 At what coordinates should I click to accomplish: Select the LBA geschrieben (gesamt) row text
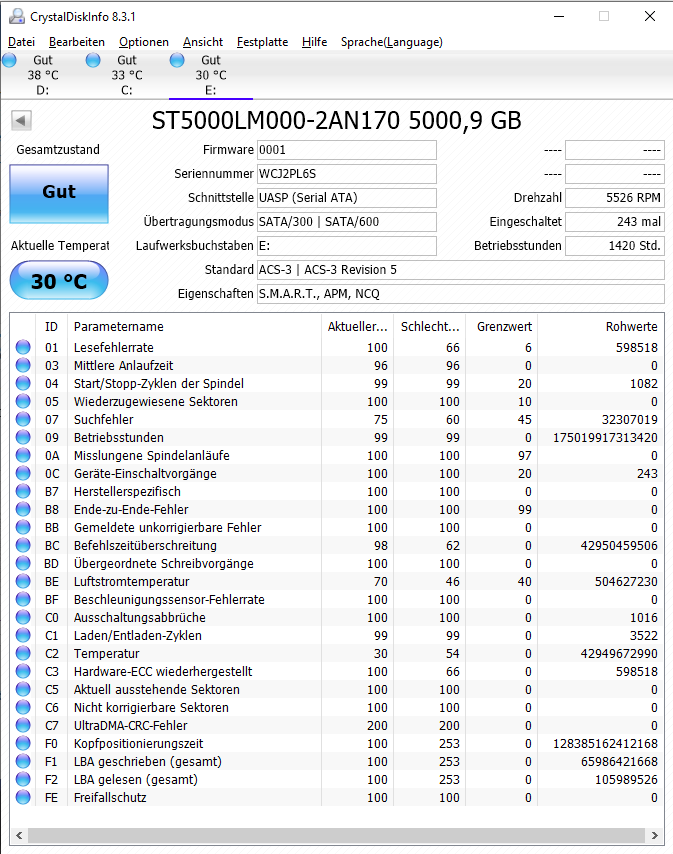148,761
